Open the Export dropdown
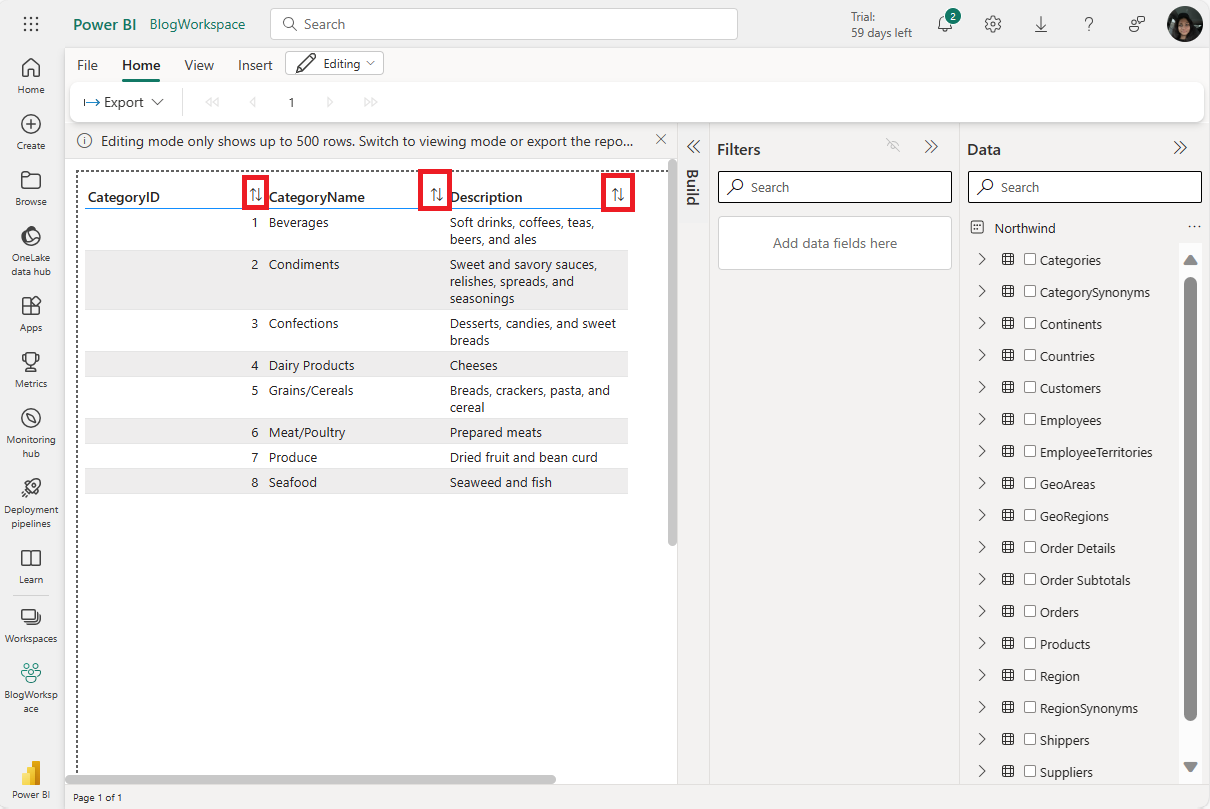Screen dimensions: 1210x809 pos(123,102)
